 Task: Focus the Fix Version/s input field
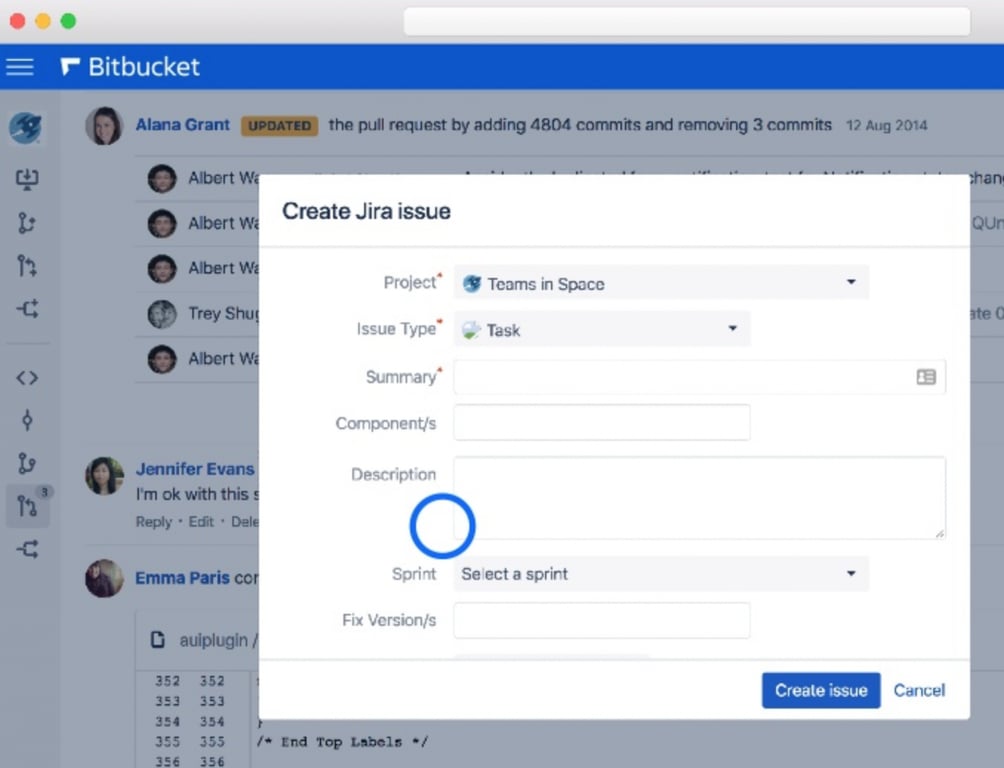602,620
